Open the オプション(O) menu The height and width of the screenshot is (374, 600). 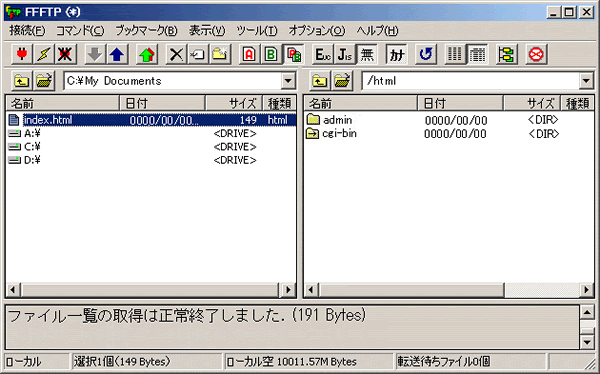tap(317, 30)
